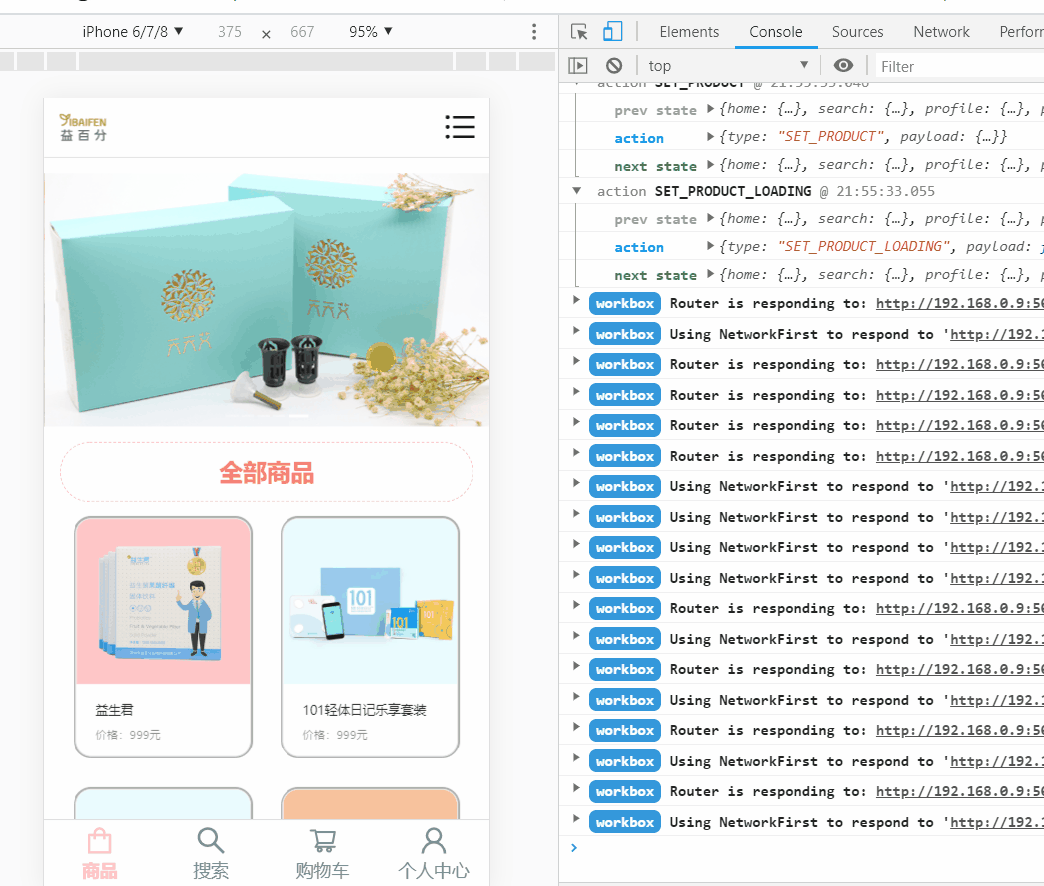Open the hamburger menu in the mobile page

pos(460,126)
